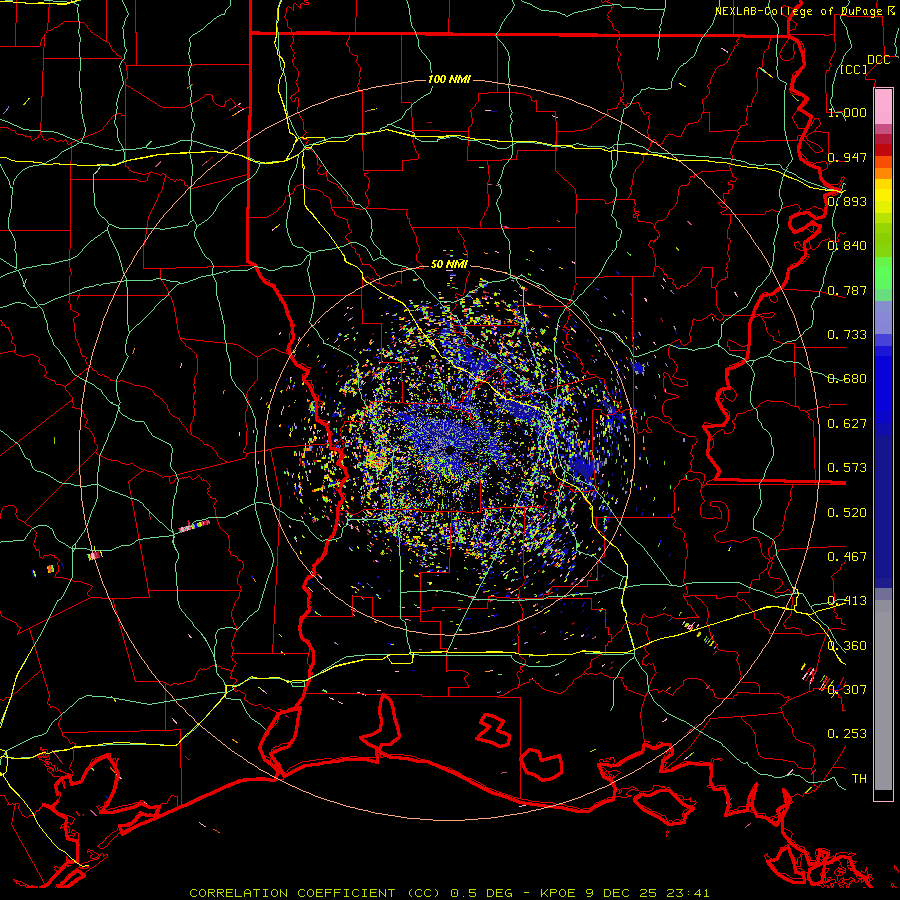Click the 0.520 legend value
Screen dimensions: 900x900
(847, 513)
